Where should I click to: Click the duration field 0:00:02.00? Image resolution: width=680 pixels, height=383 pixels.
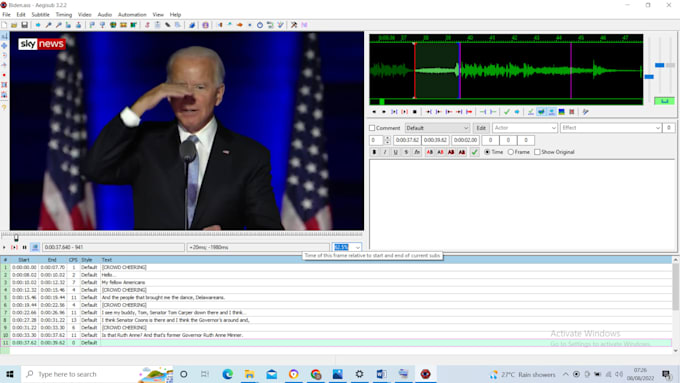click(465, 140)
